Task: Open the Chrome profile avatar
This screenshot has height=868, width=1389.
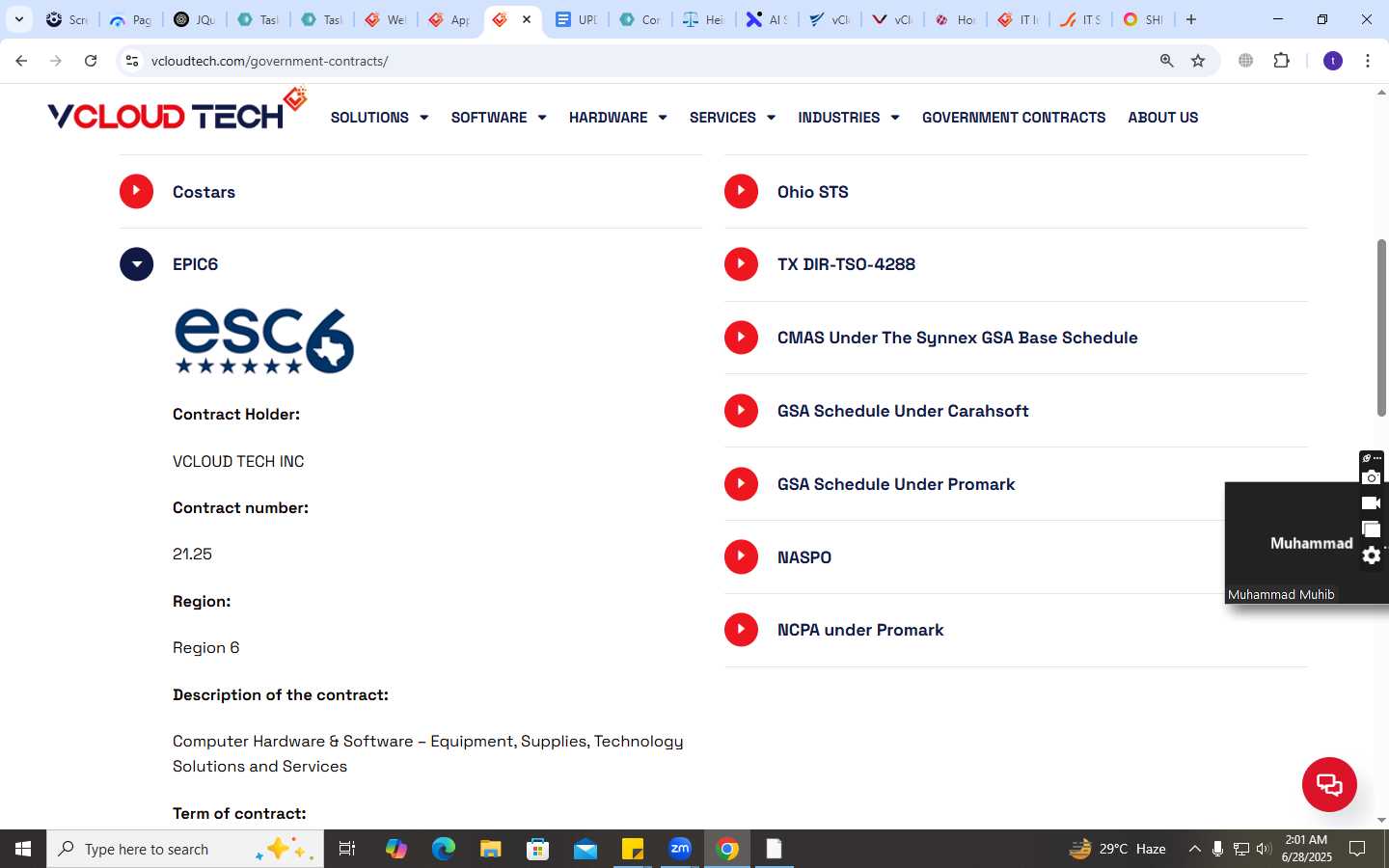Action: tap(1333, 61)
